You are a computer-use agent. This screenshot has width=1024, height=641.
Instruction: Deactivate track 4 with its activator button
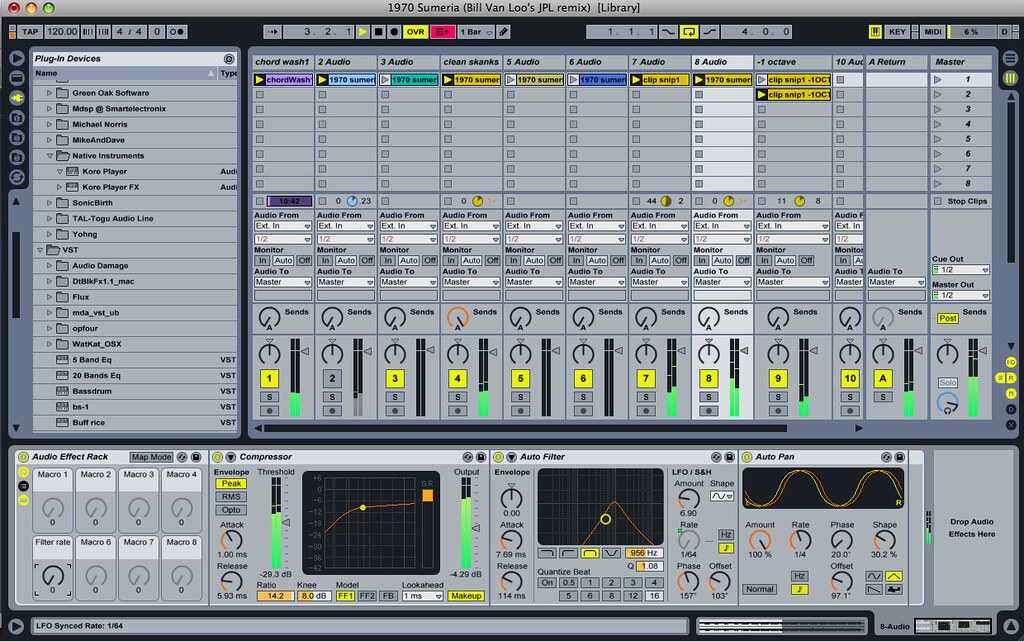457,378
